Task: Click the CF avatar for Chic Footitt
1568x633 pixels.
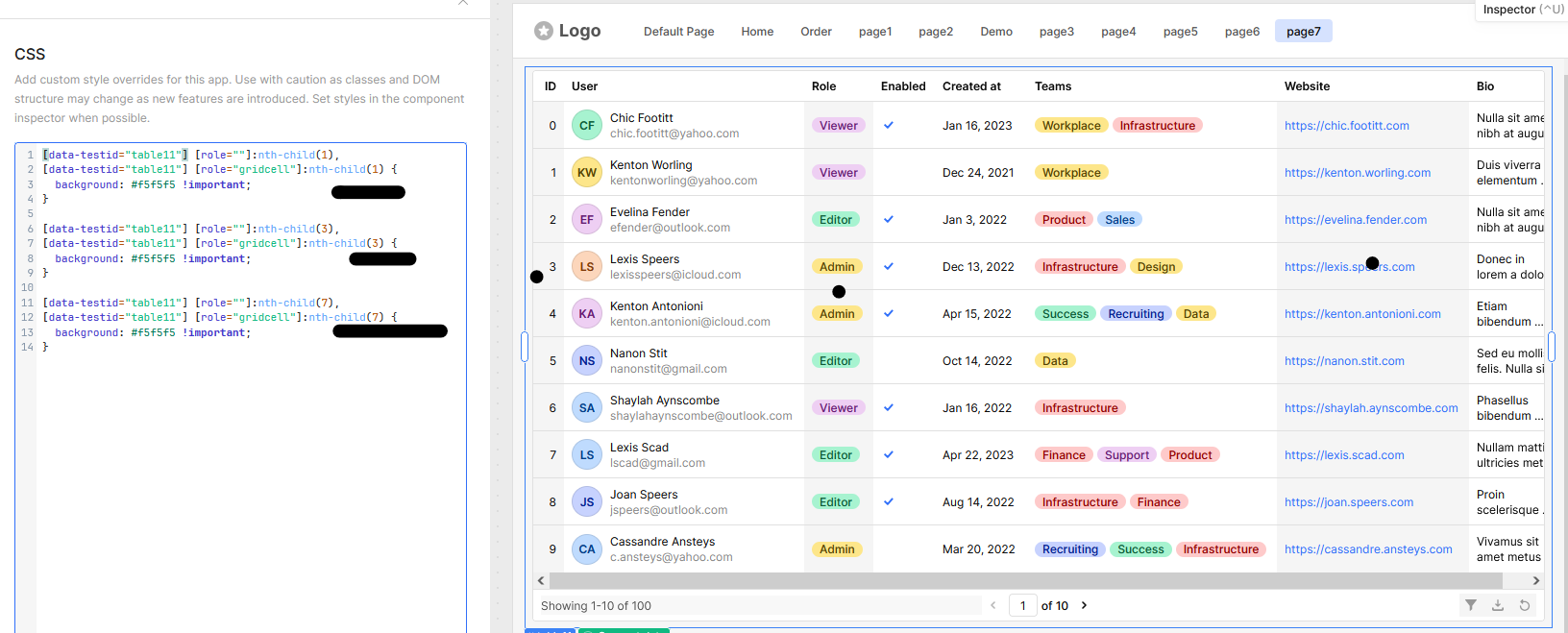Action: coord(586,126)
